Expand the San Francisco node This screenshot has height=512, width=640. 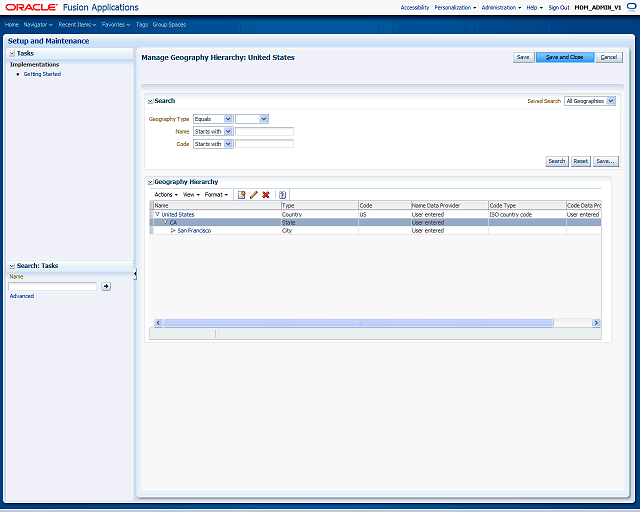tap(173, 230)
